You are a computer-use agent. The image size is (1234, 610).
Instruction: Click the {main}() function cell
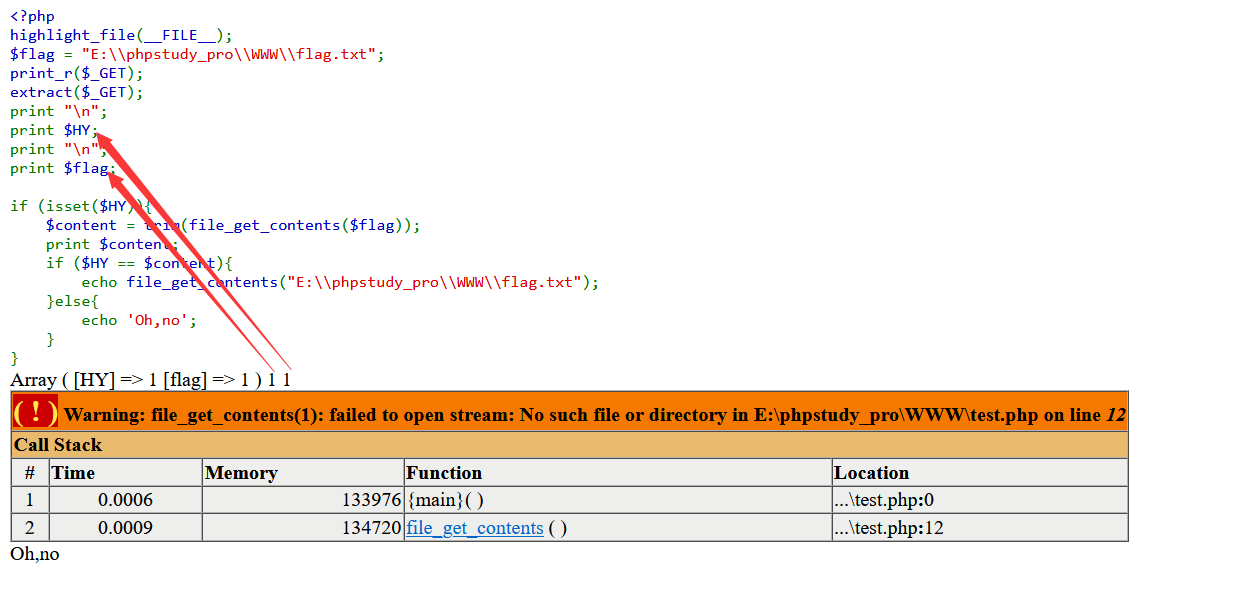445,500
